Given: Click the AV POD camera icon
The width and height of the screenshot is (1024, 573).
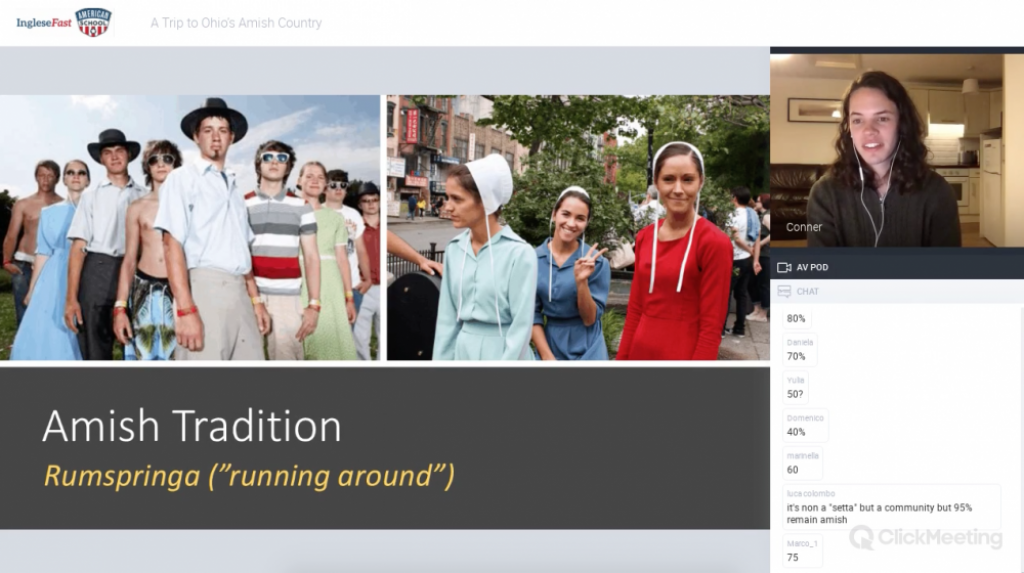Looking at the screenshot, I should pyautogui.click(x=784, y=267).
